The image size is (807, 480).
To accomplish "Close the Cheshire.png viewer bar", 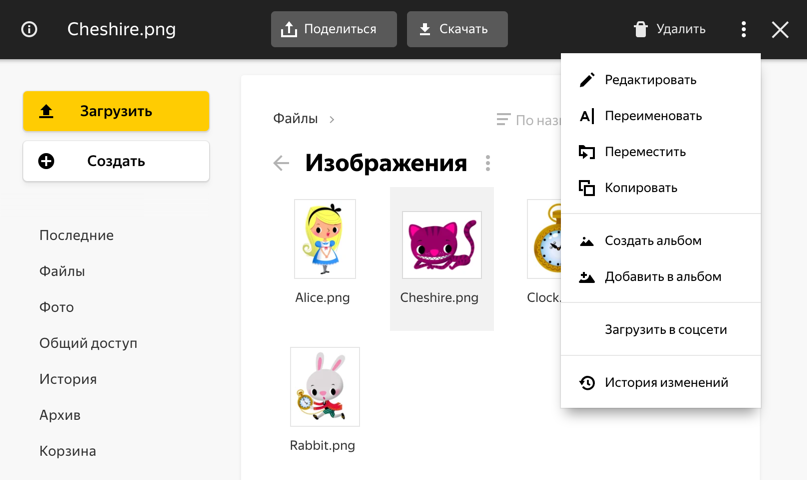I will pos(780,30).
